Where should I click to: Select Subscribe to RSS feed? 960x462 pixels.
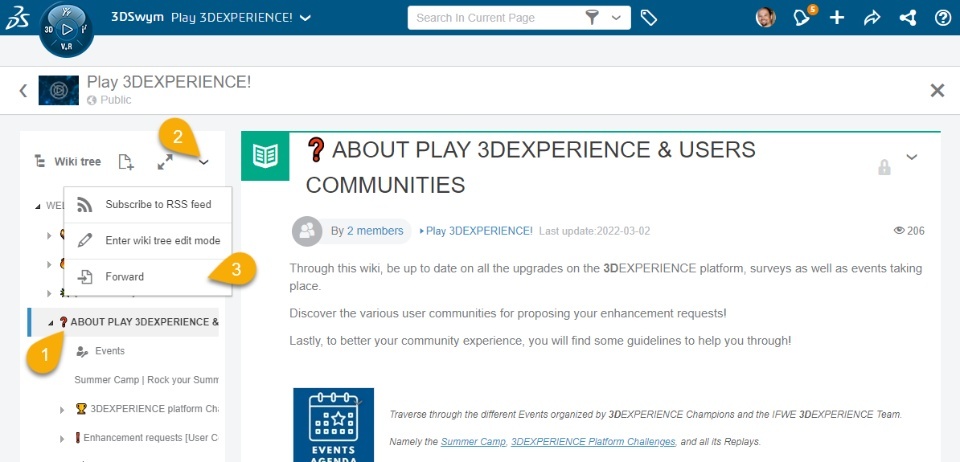[148, 204]
